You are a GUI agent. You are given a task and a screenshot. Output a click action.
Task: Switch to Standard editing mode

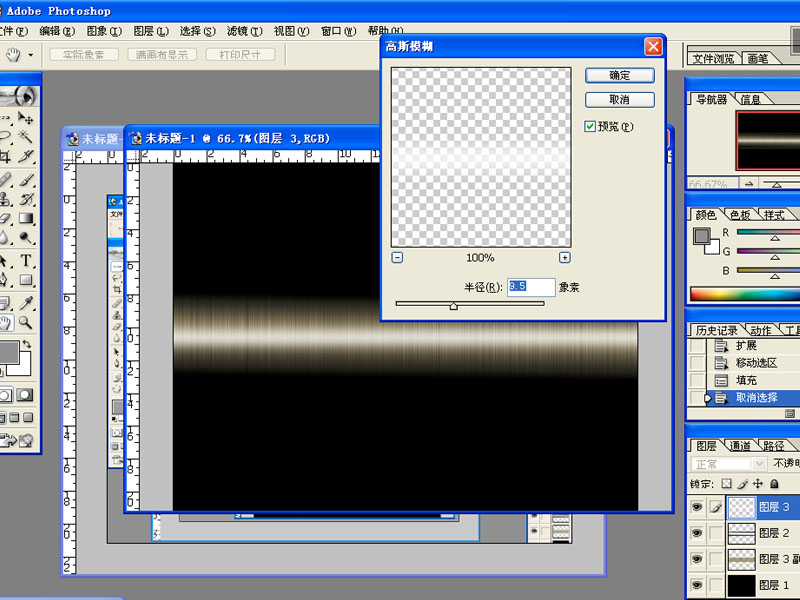click(6, 395)
